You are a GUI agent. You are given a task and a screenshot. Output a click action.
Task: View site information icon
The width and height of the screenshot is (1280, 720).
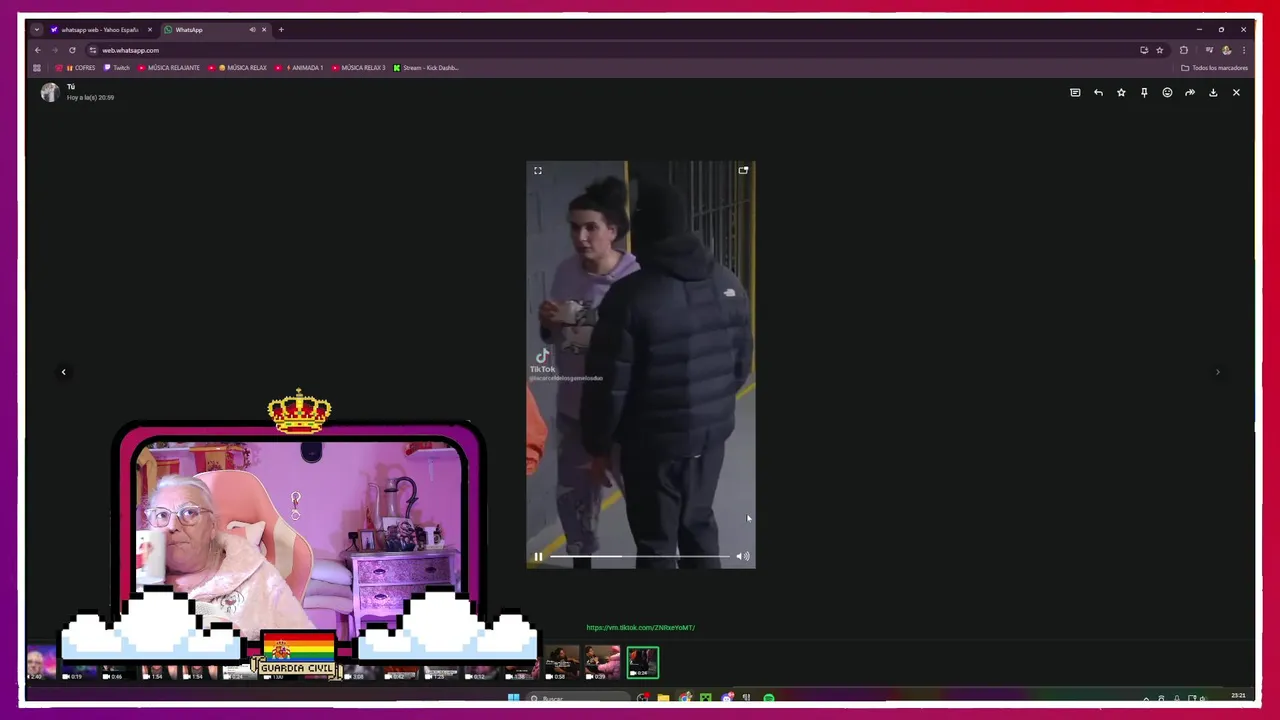pos(93,50)
